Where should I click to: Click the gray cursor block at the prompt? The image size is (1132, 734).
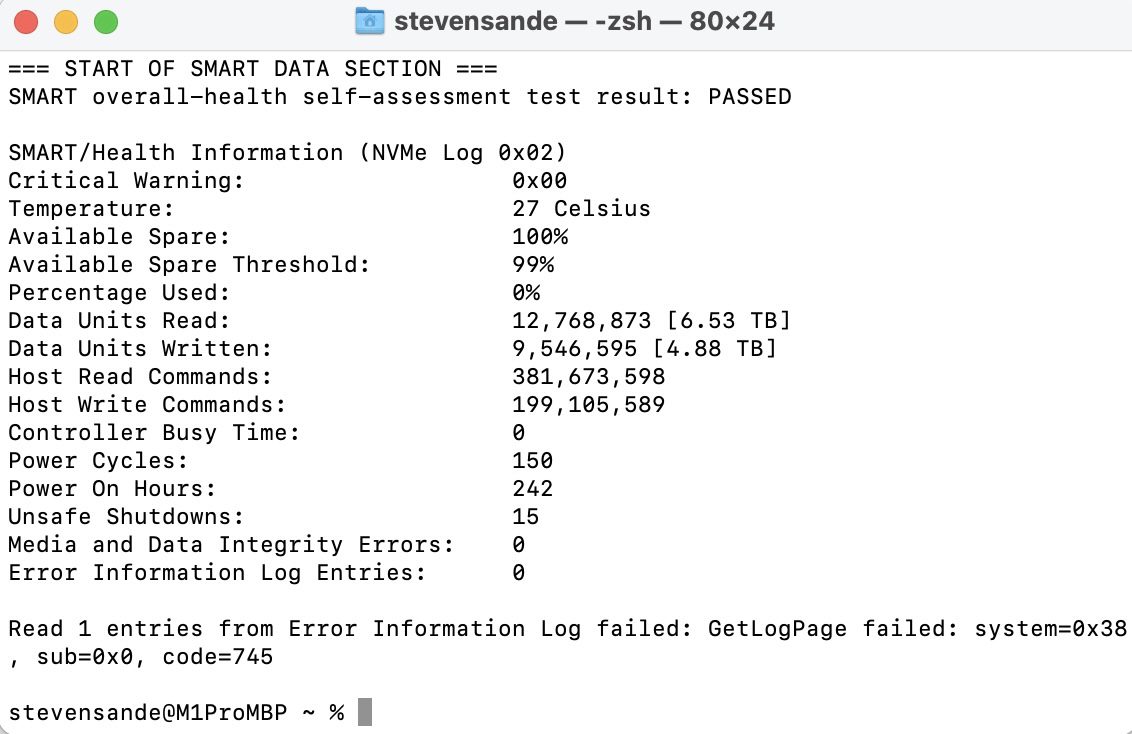pyautogui.click(x=365, y=712)
